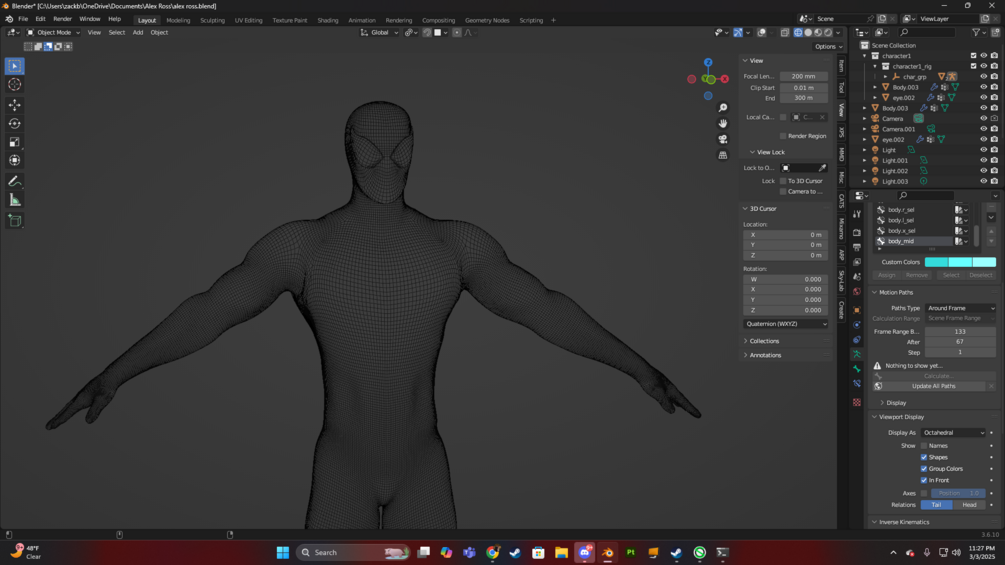Switch to the Sculpting workspace tab

pos(212,20)
